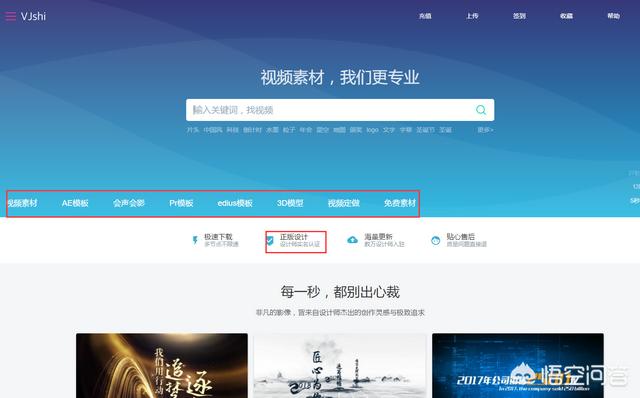Click the cloud icon for 海量更新
Viewport: 640px width, 398px height.
tap(352, 240)
